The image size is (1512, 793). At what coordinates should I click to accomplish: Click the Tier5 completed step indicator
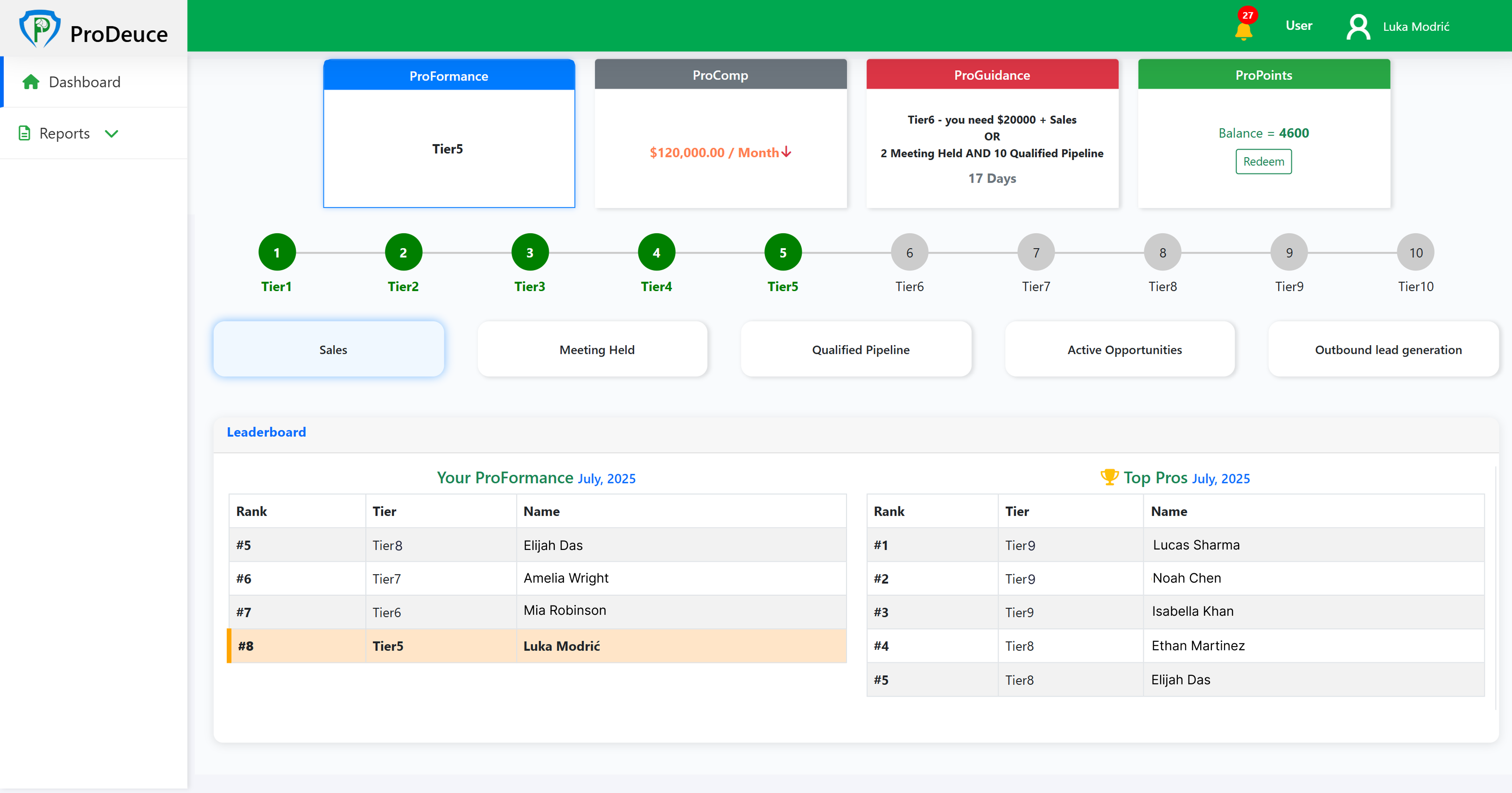(x=783, y=252)
